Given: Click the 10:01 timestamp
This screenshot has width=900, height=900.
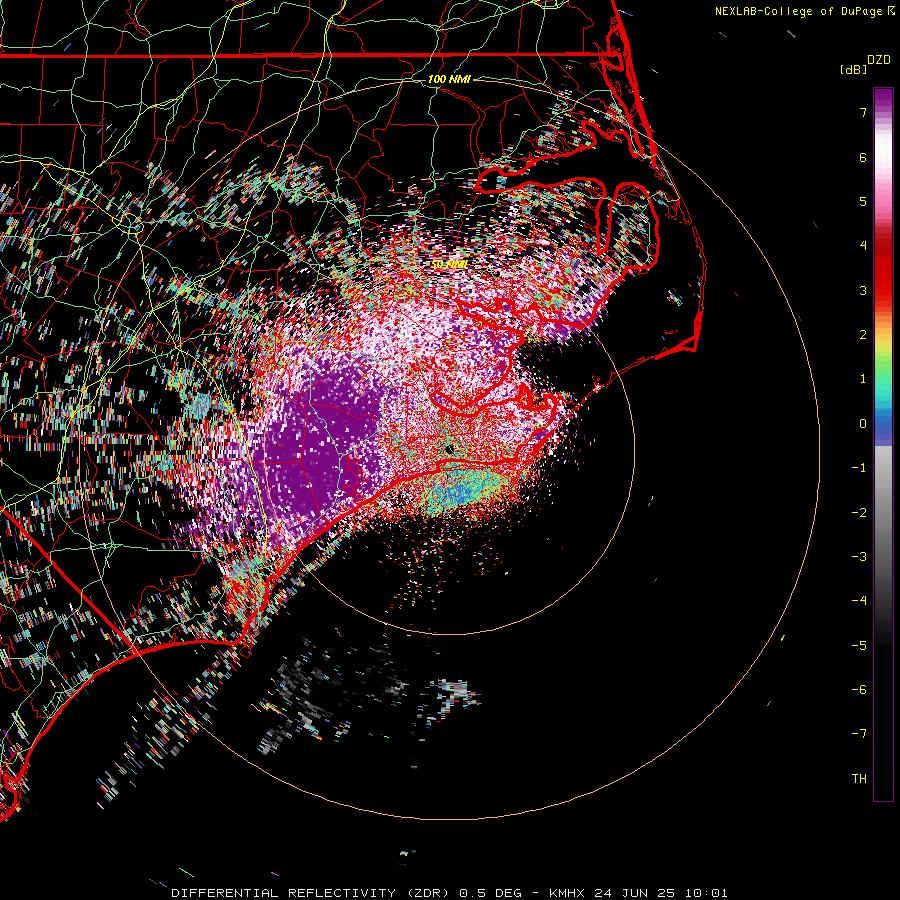Looking at the screenshot, I should tap(706, 893).
